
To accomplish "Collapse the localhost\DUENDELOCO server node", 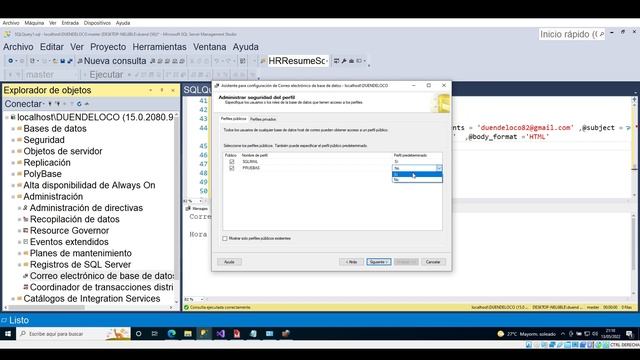I will coord(7,117).
